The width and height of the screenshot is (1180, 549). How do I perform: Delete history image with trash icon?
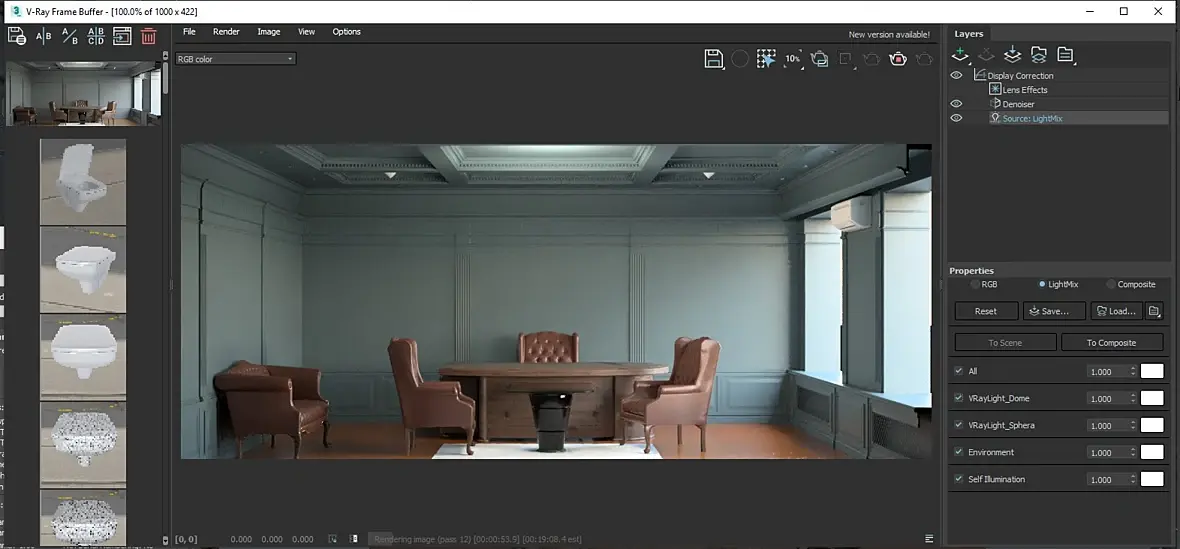(x=149, y=36)
